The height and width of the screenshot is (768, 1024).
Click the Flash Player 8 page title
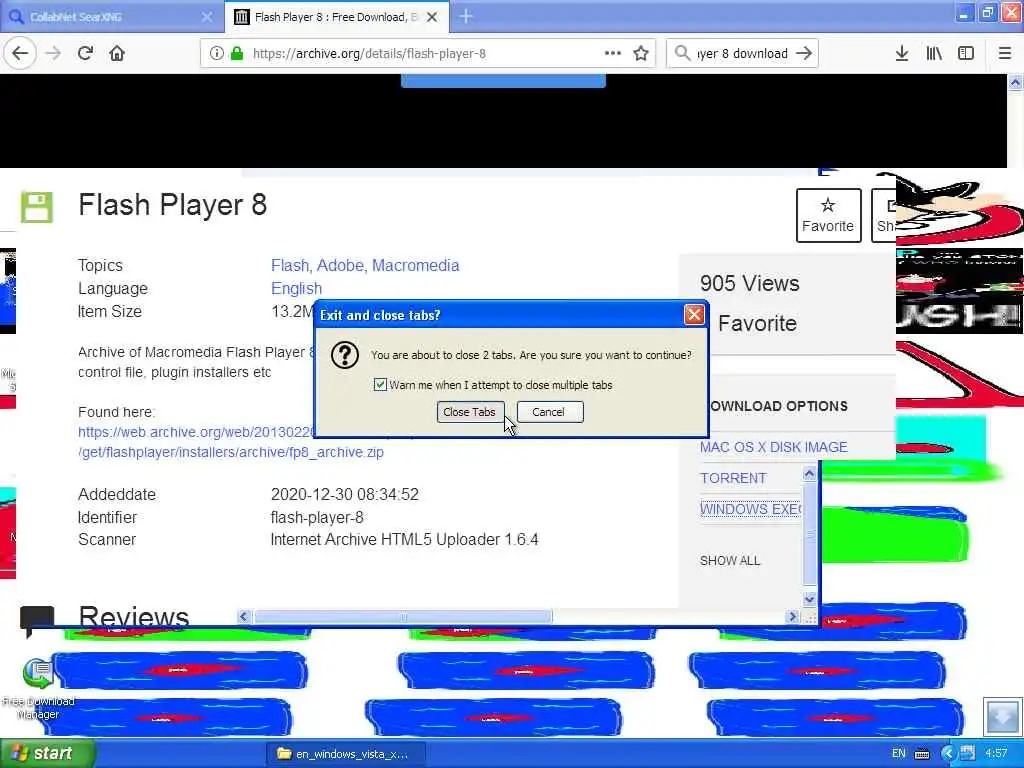[x=172, y=205]
